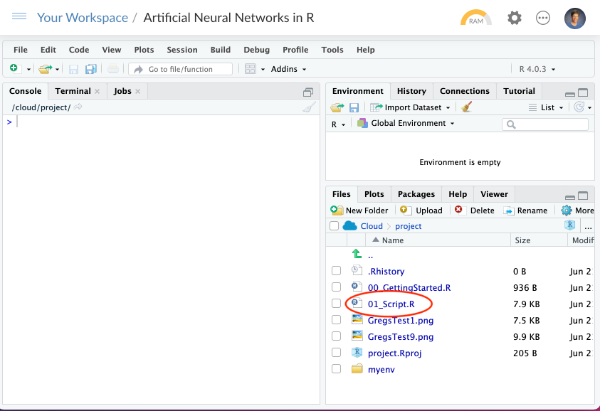Clear environment objects broom icon

pos(466,107)
